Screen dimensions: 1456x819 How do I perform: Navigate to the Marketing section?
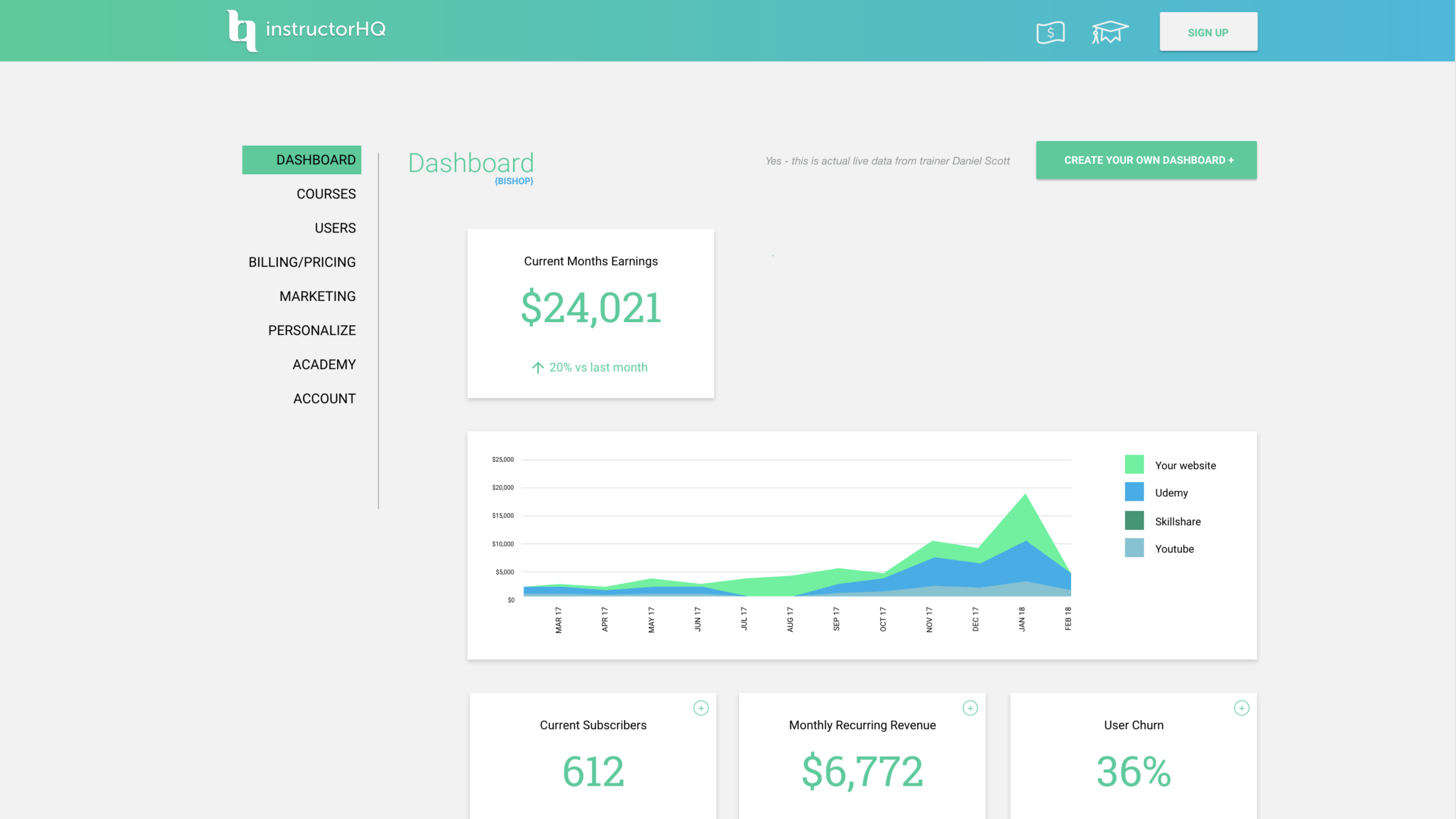(317, 296)
